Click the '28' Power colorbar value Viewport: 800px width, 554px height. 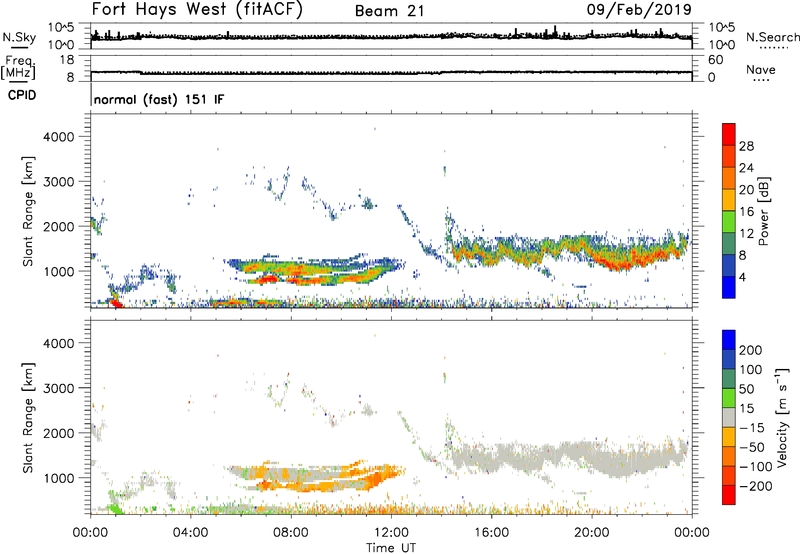[x=746, y=146]
